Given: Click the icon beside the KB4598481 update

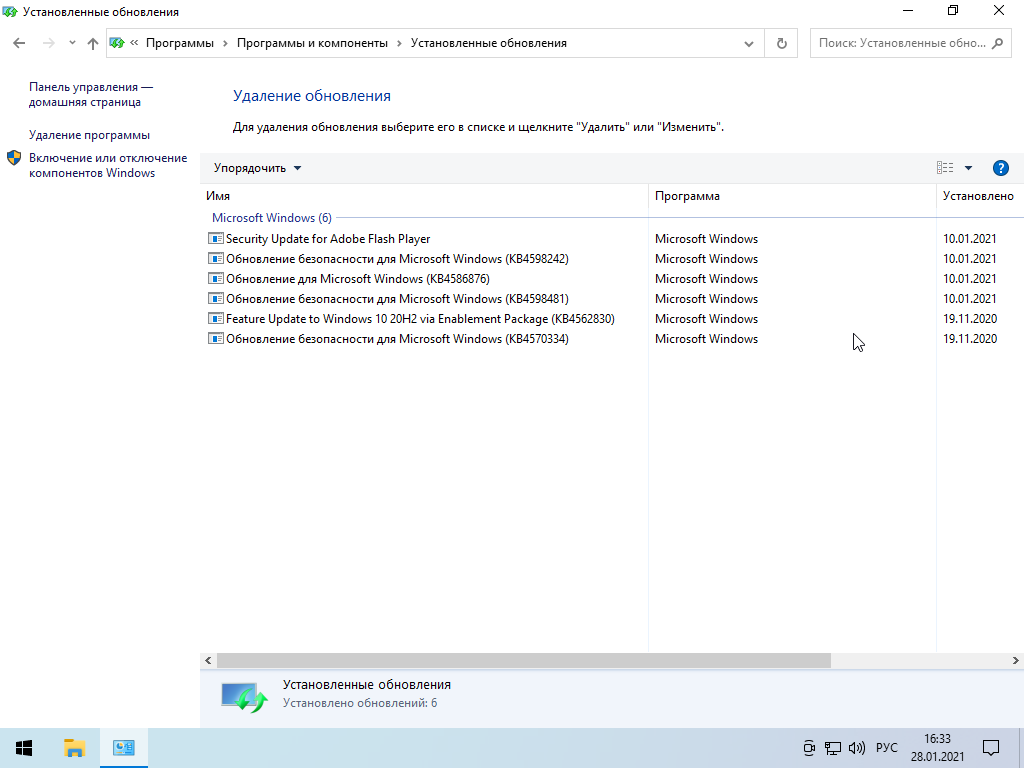Looking at the screenshot, I should (216, 298).
